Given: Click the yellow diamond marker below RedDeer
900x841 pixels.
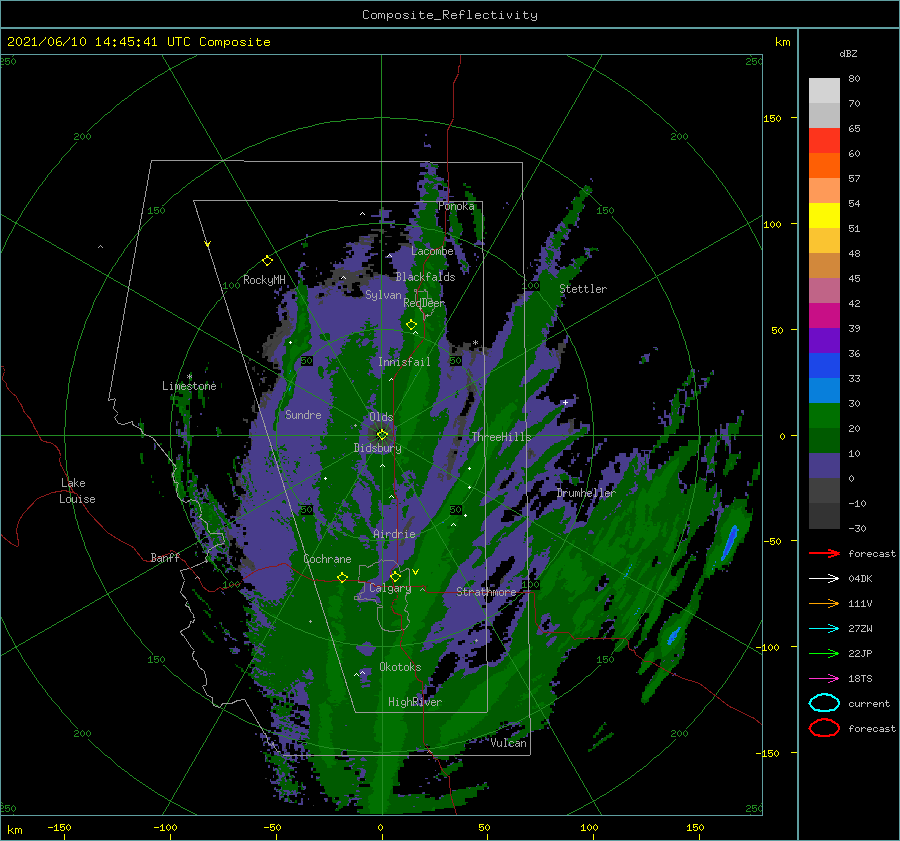Looking at the screenshot, I should (x=411, y=325).
